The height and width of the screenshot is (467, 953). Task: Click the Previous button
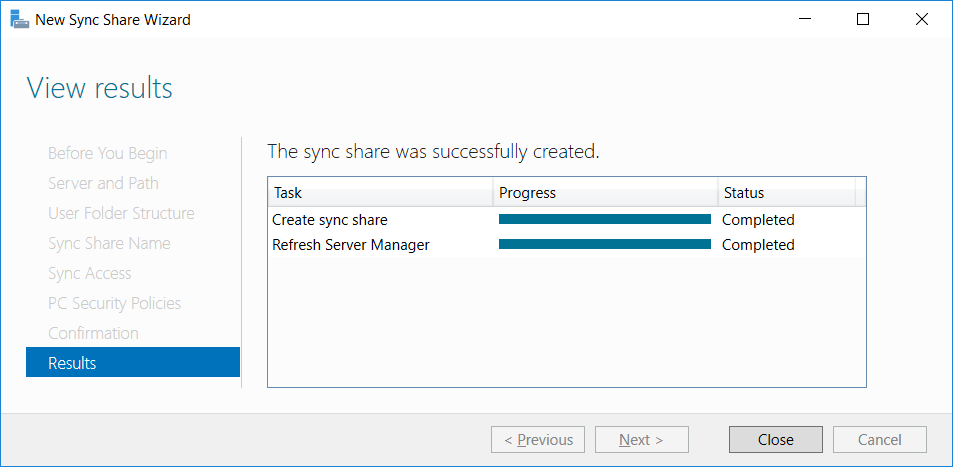pyautogui.click(x=538, y=440)
